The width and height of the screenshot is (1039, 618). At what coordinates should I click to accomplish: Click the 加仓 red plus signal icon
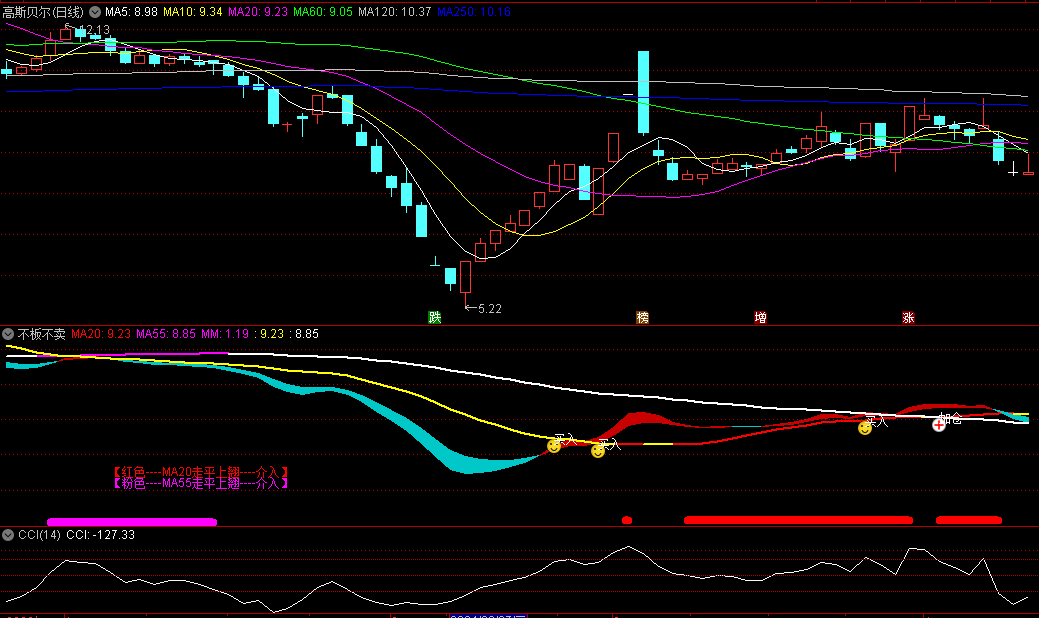pos(939,424)
